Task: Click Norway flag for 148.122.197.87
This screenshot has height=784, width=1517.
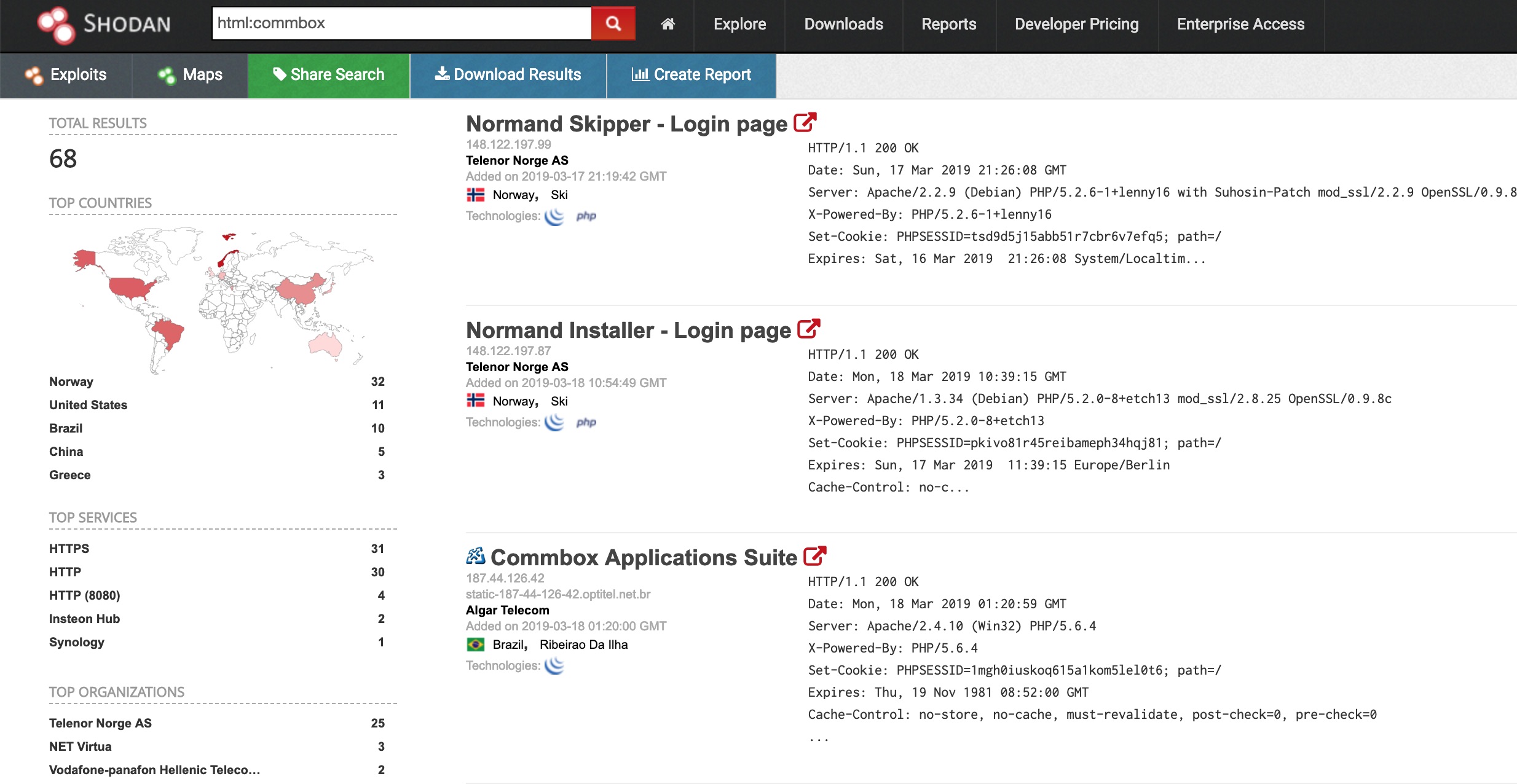Action: (x=475, y=401)
